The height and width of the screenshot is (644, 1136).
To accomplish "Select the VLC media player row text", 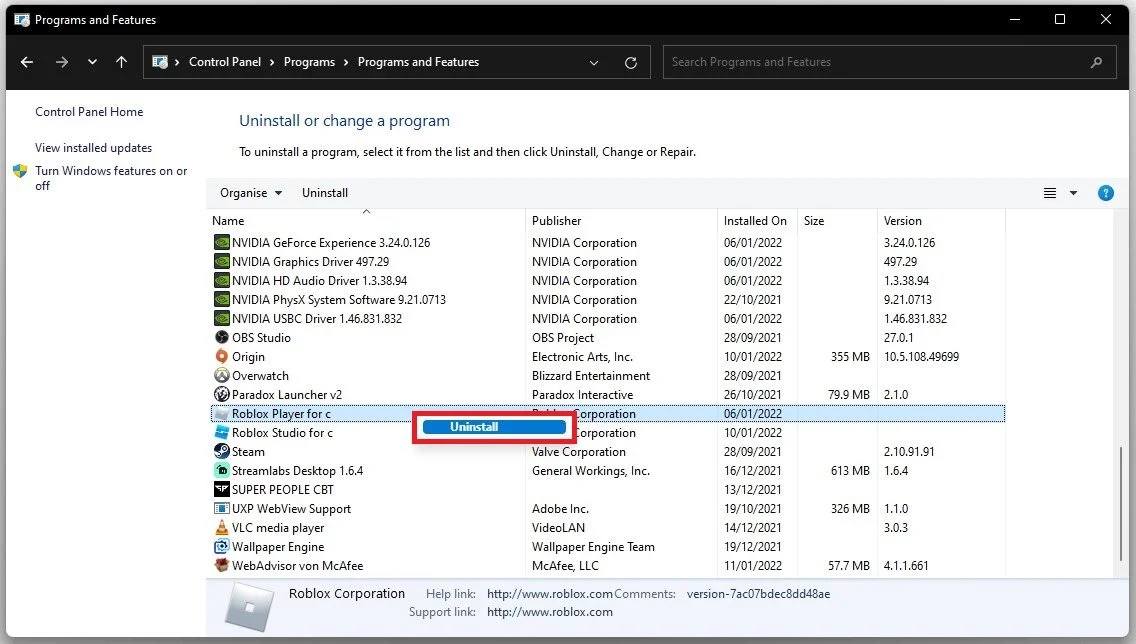I will click(277, 528).
